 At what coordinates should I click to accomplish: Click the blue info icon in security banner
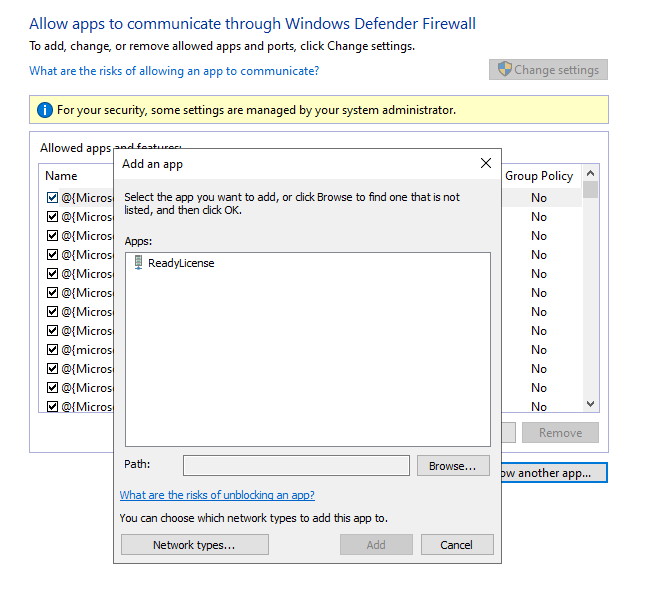pos(44,110)
